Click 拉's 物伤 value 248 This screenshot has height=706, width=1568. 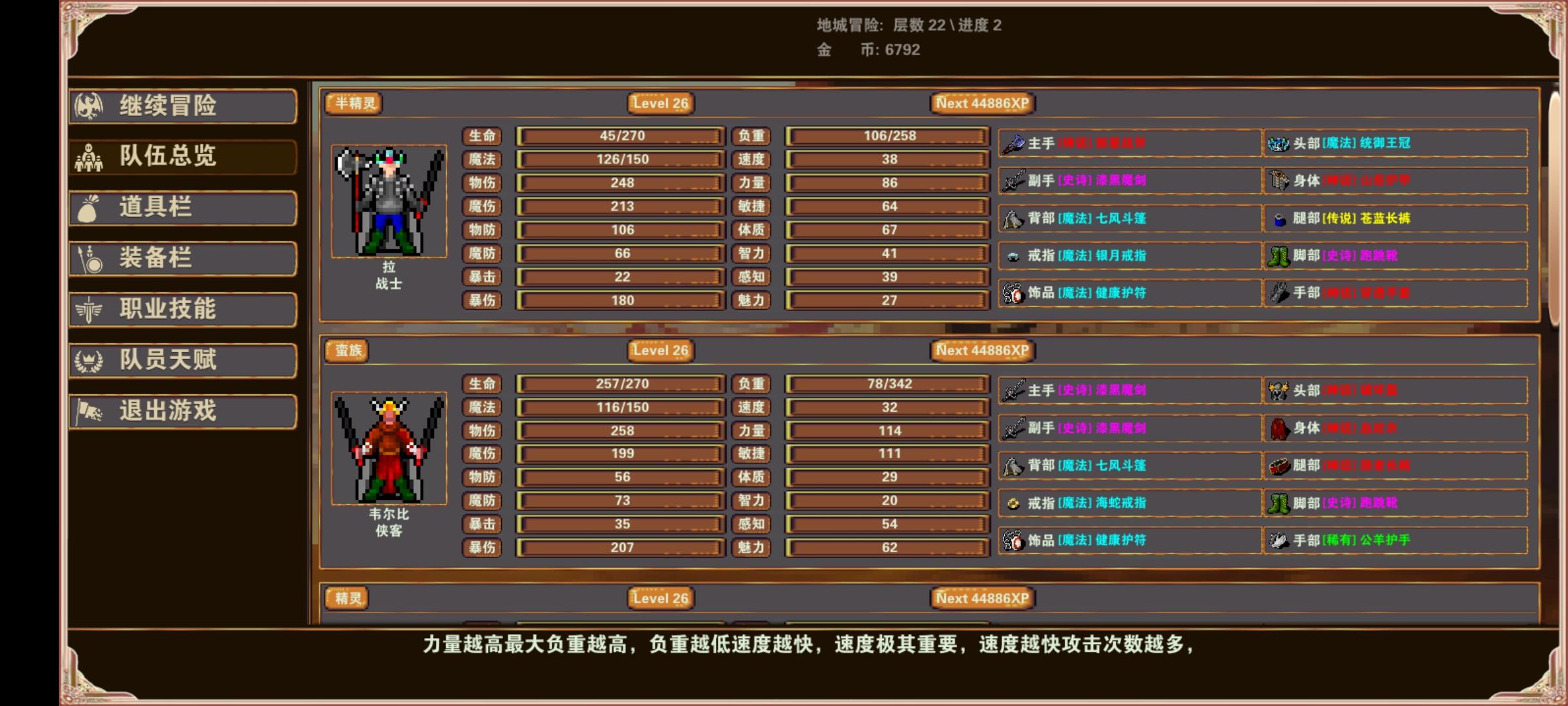(x=621, y=183)
